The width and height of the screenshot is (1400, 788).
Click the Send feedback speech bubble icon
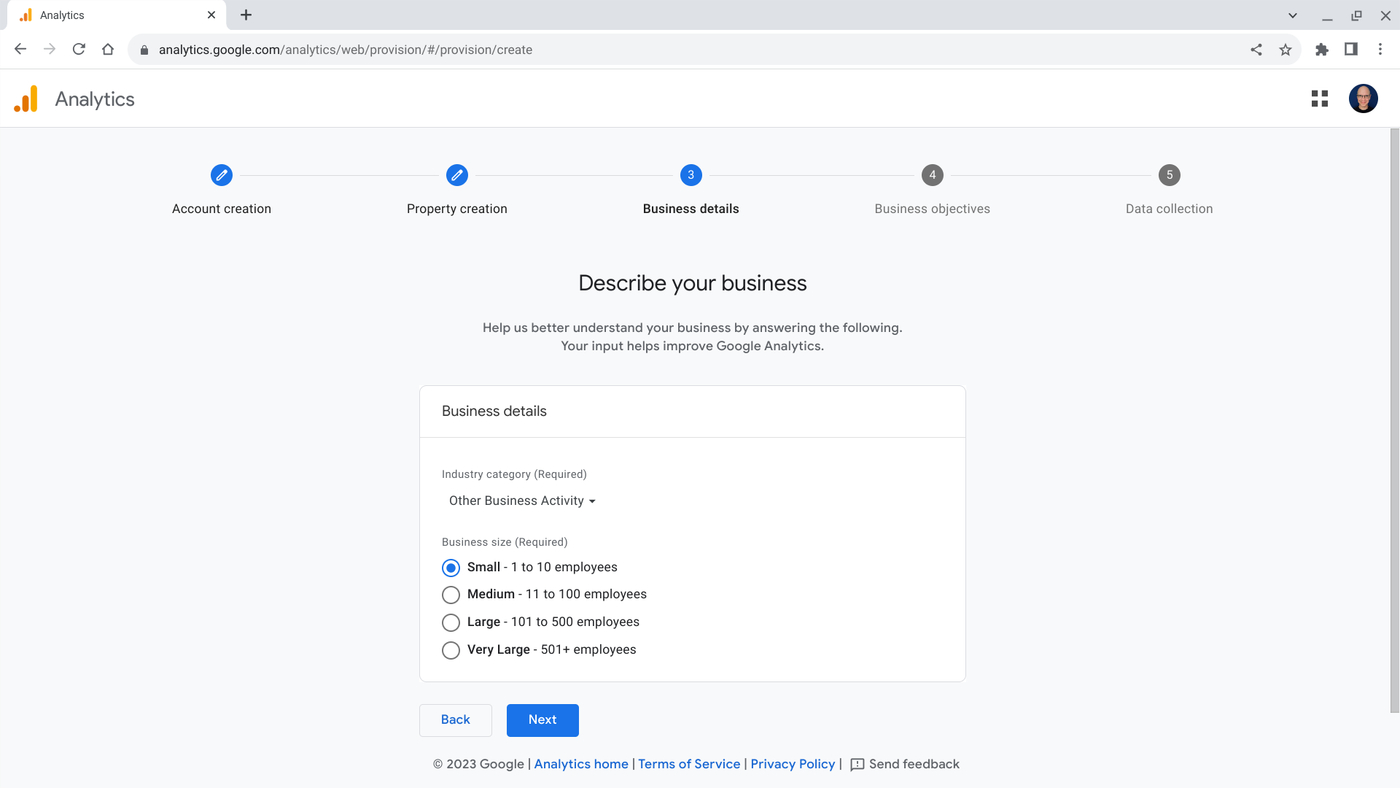(x=856, y=763)
